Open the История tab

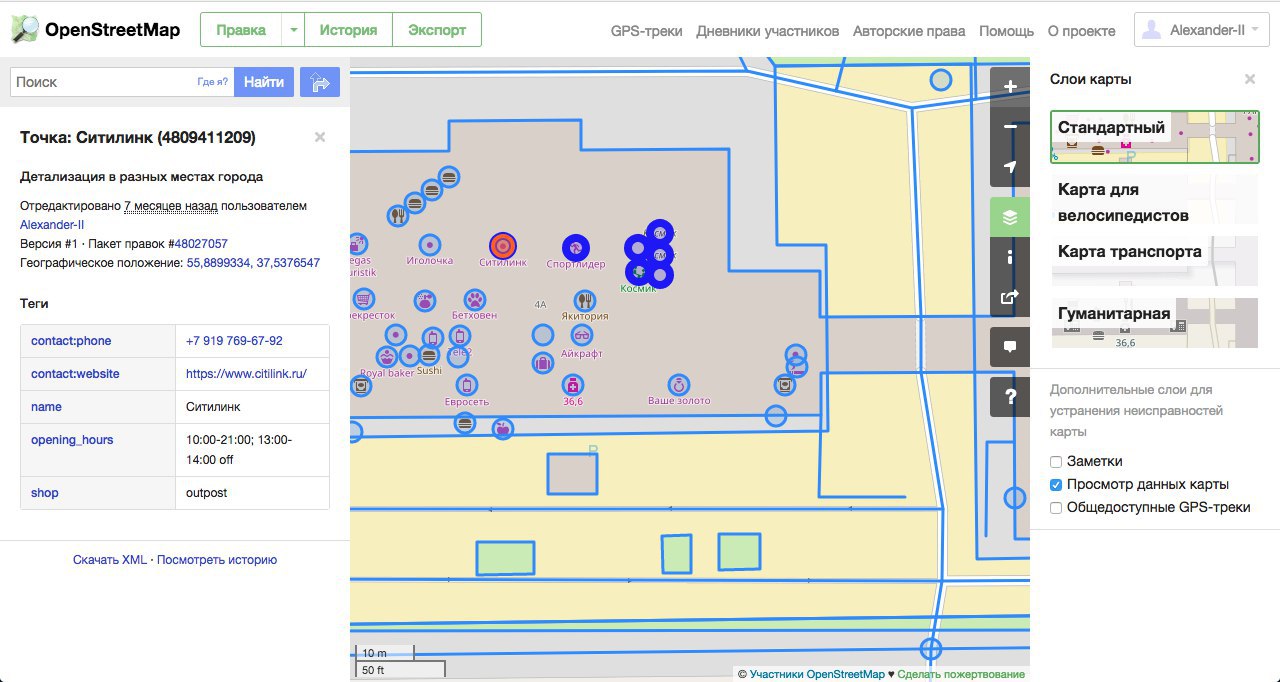pyautogui.click(x=348, y=30)
